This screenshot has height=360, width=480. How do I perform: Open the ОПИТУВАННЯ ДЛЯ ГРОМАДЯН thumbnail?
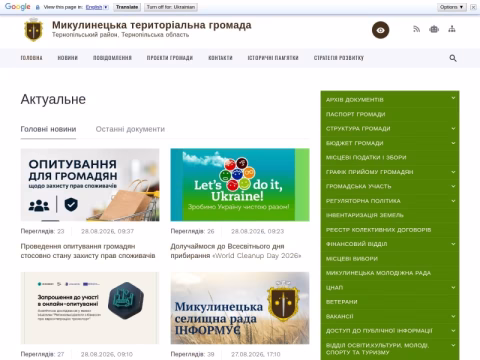[x=90, y=185]
